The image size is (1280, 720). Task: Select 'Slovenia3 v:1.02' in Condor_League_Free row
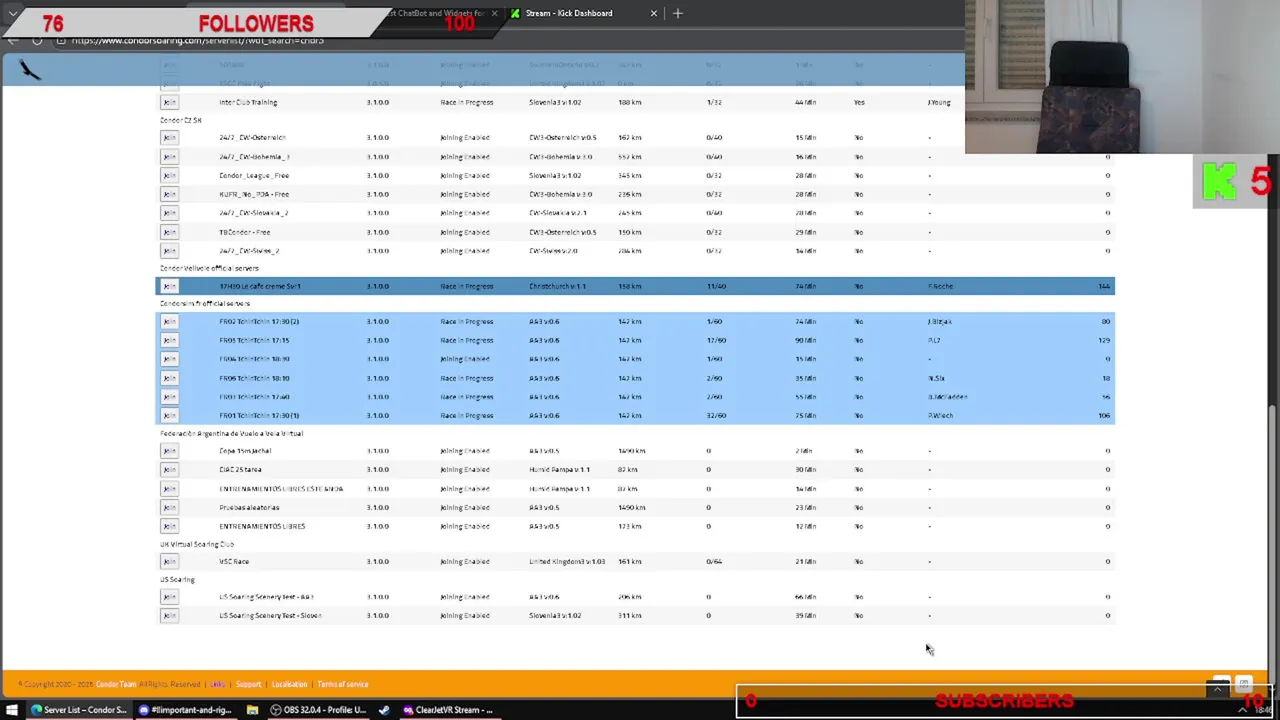(x=555, y=175)
